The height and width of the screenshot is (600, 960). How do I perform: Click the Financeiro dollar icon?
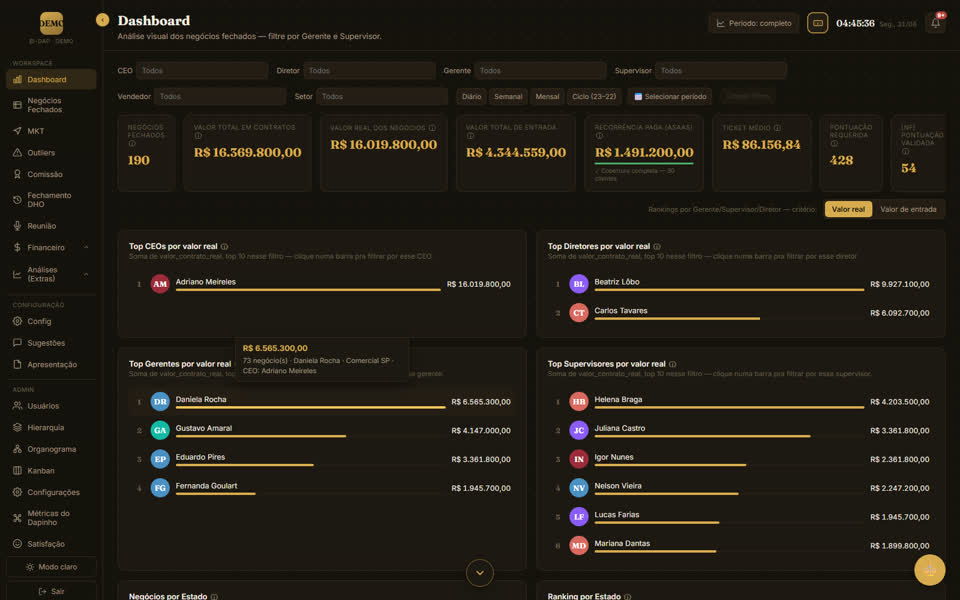(17, 247)
